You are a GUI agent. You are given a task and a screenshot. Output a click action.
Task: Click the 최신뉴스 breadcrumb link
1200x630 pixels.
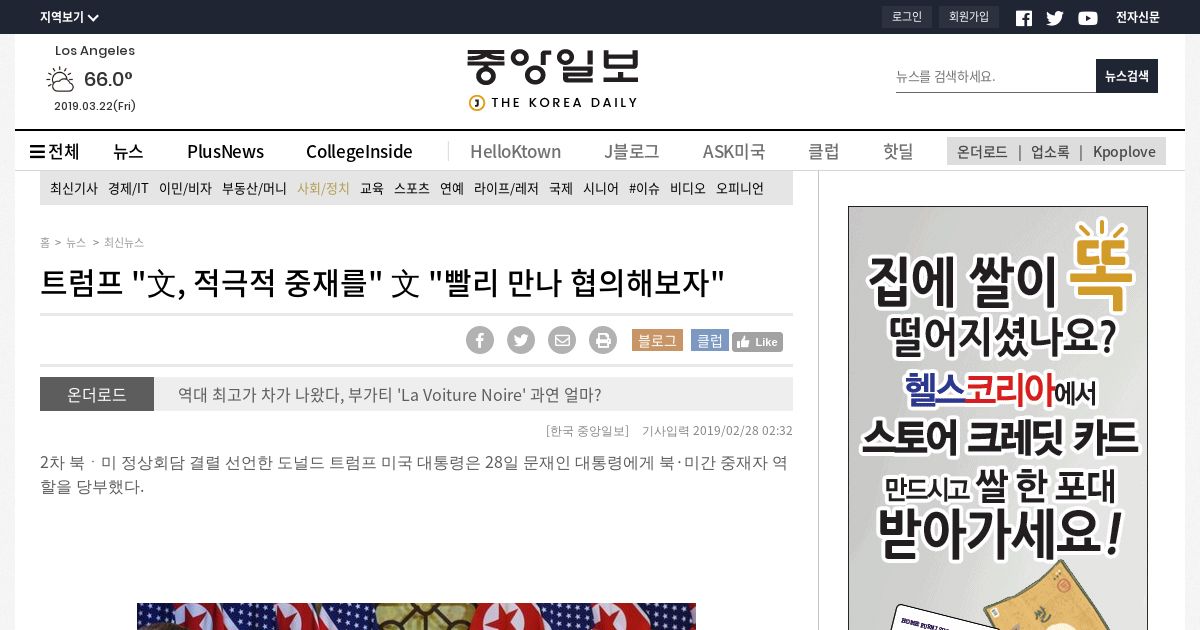(x=124, y=242)
